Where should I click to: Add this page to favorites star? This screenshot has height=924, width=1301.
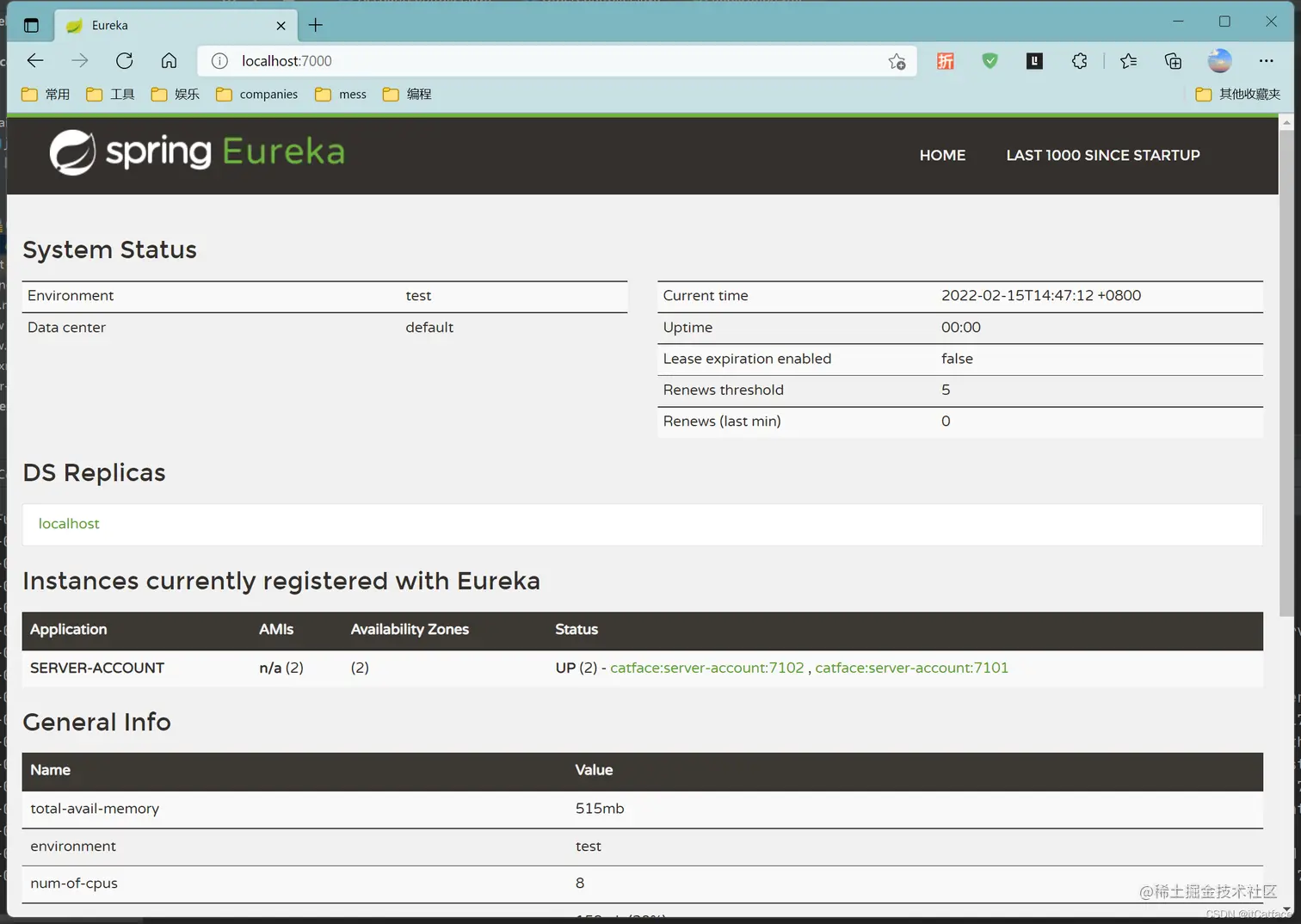pyautogui.click(x=897, y=61)
